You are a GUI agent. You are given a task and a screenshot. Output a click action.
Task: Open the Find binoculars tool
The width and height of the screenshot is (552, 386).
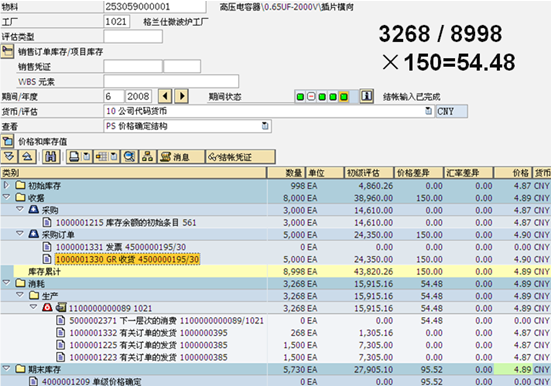point(51,156)
